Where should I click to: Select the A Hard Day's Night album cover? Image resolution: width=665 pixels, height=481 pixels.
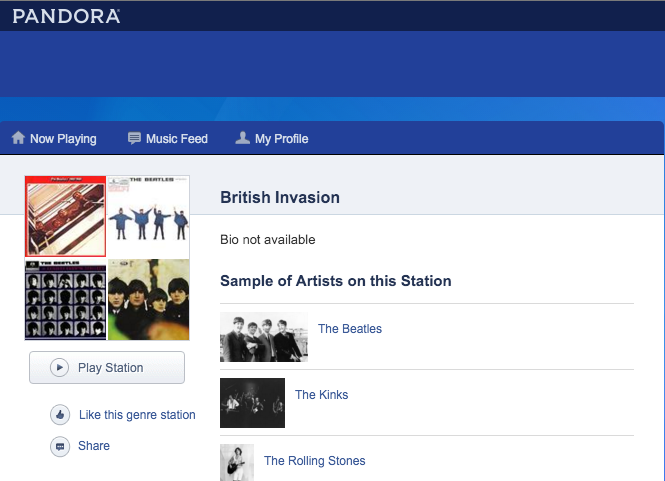click(66, 299)
